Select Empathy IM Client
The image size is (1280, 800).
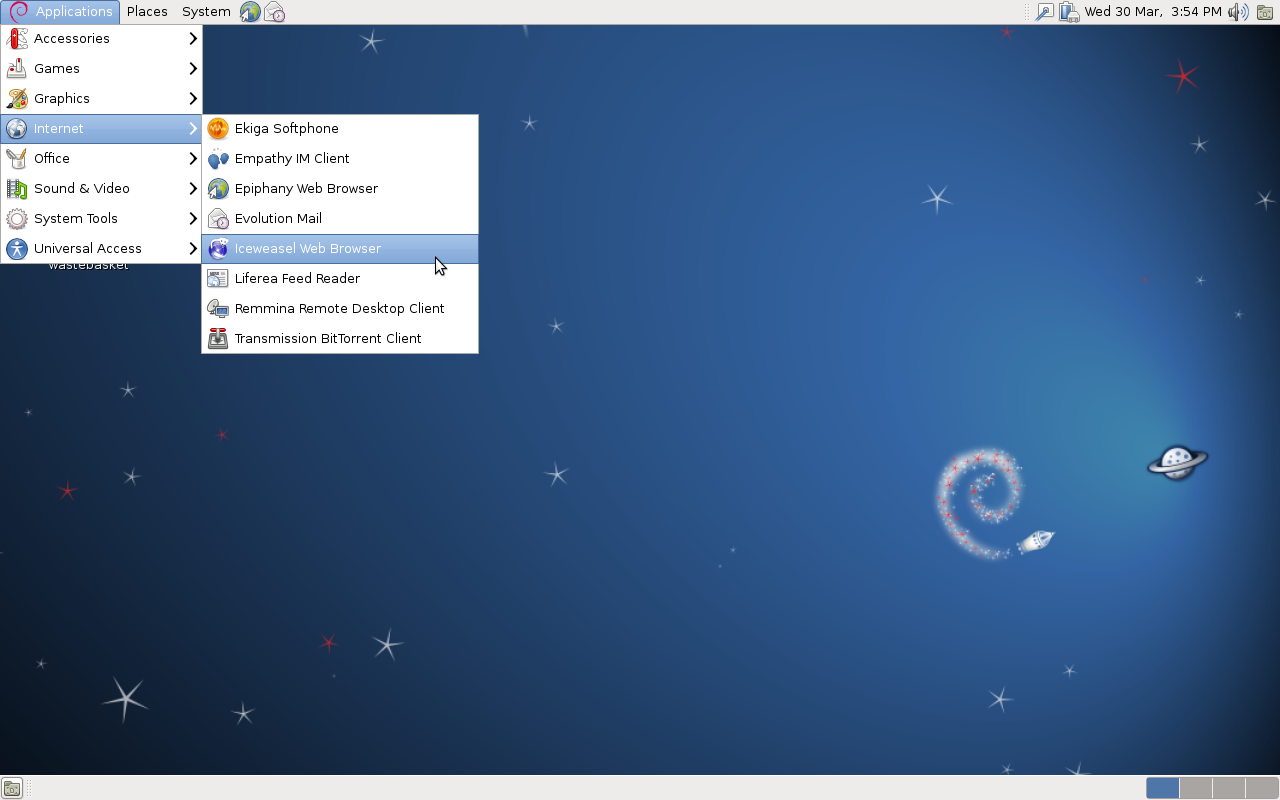coord(291,158)
